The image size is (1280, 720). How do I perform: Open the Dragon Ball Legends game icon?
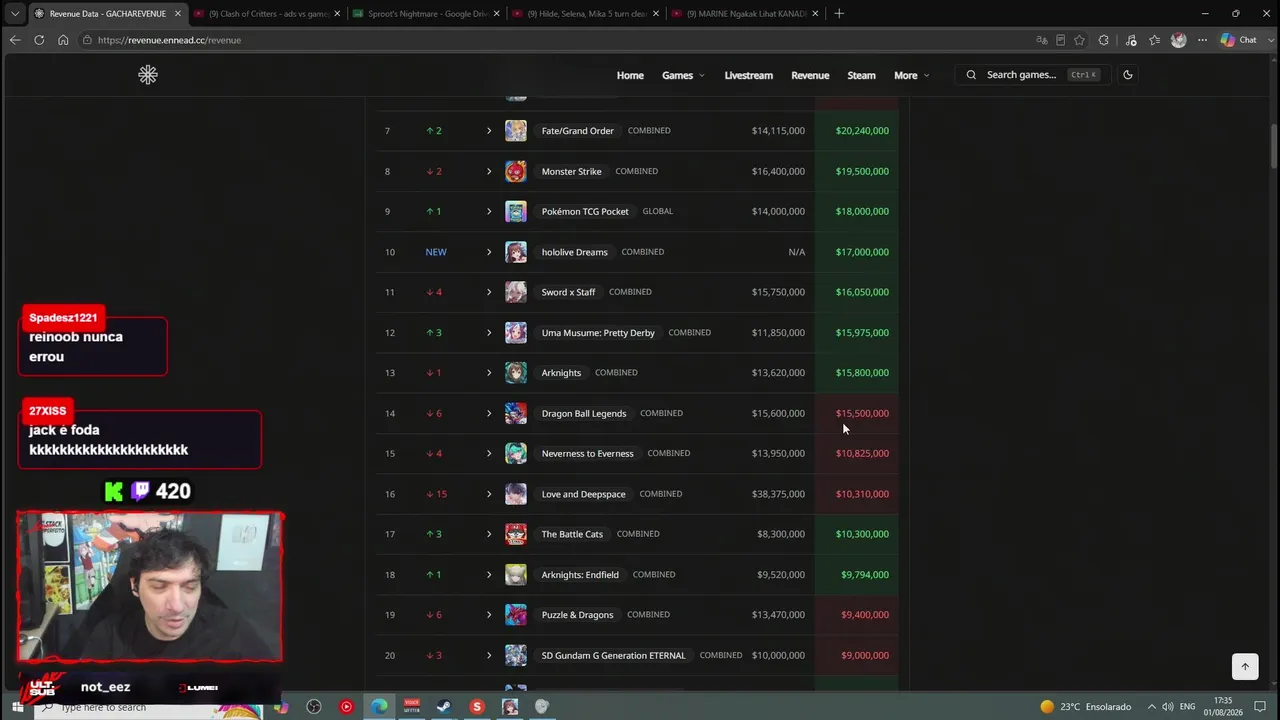tap(516, 413)
